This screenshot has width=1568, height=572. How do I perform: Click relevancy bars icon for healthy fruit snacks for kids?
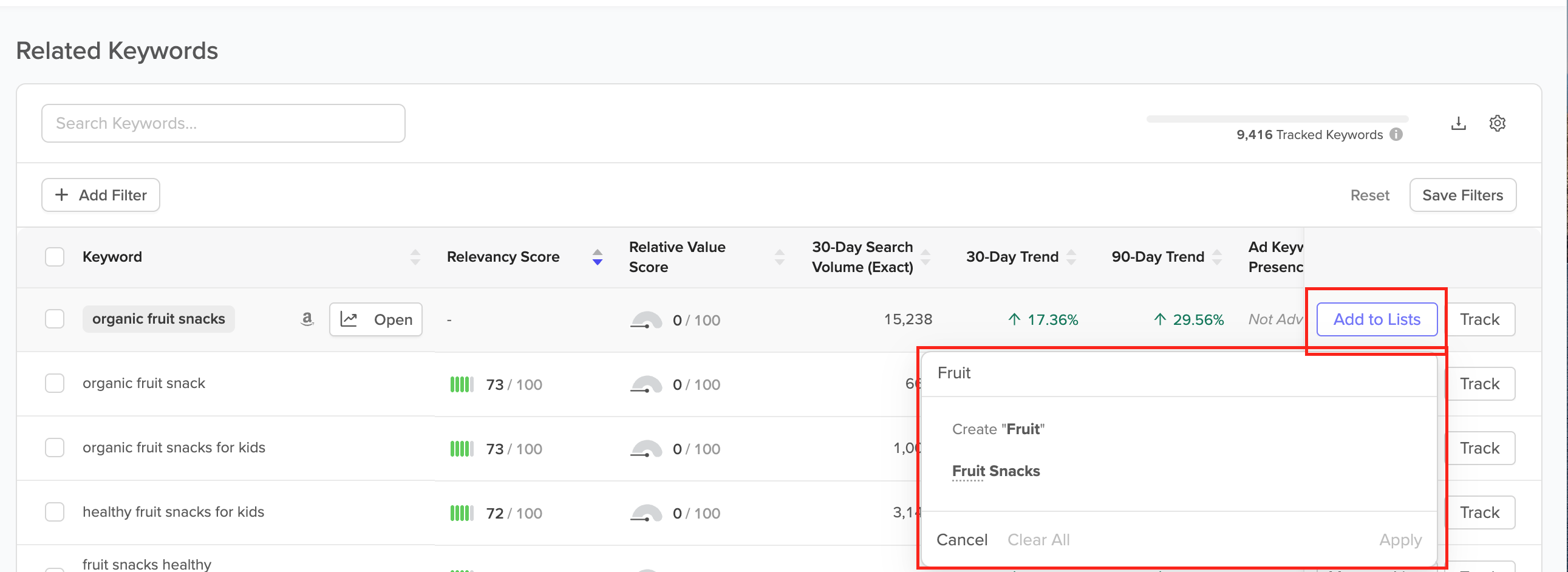(x=462, y=514)
